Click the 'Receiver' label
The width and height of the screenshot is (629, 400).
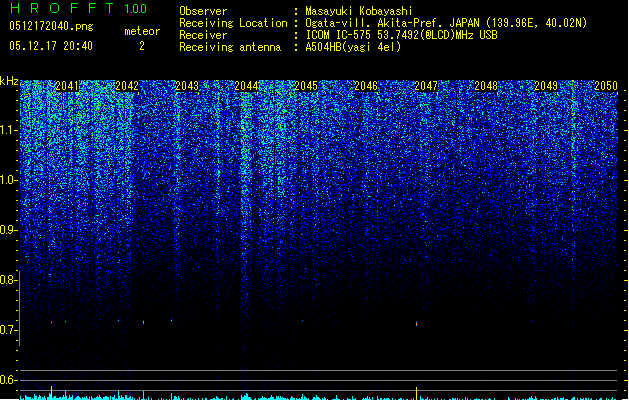203,35
